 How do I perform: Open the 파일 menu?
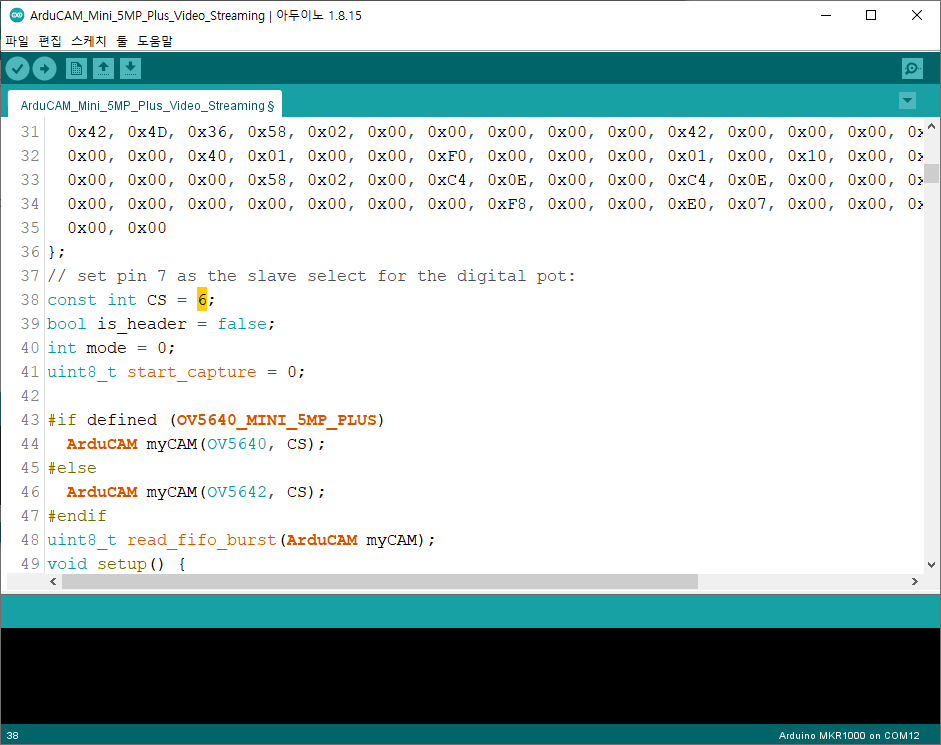(x=17, y=41)
